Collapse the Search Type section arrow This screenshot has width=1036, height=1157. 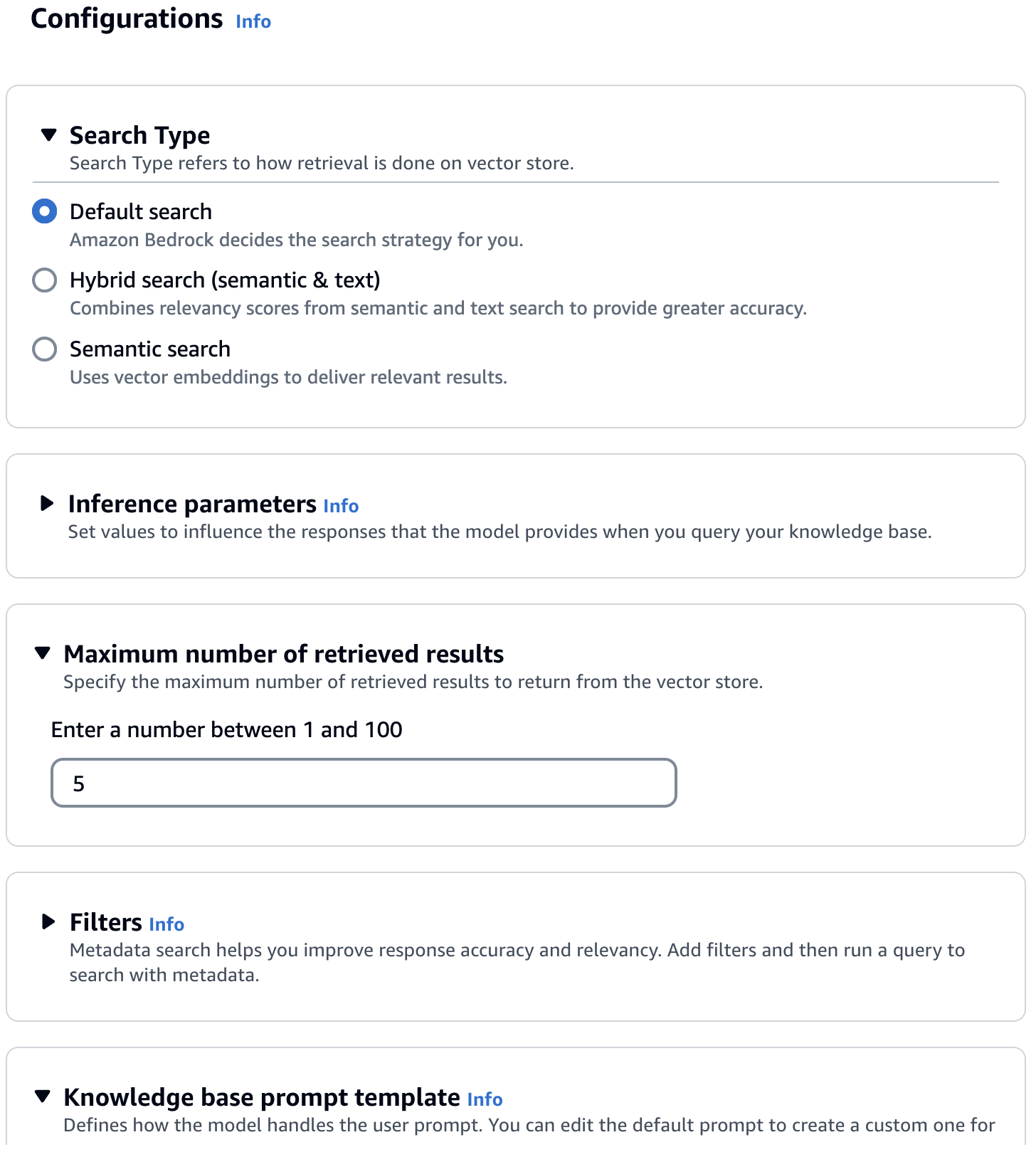point(48,134)
